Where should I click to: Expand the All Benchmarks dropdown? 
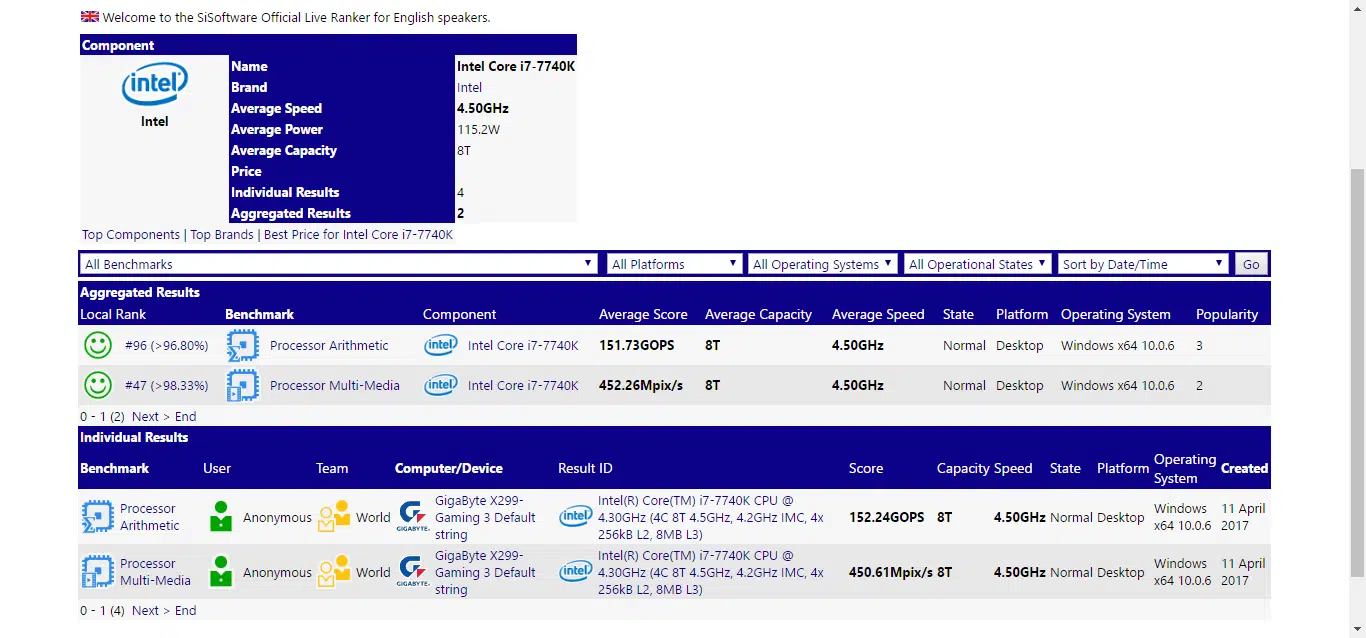339,264
